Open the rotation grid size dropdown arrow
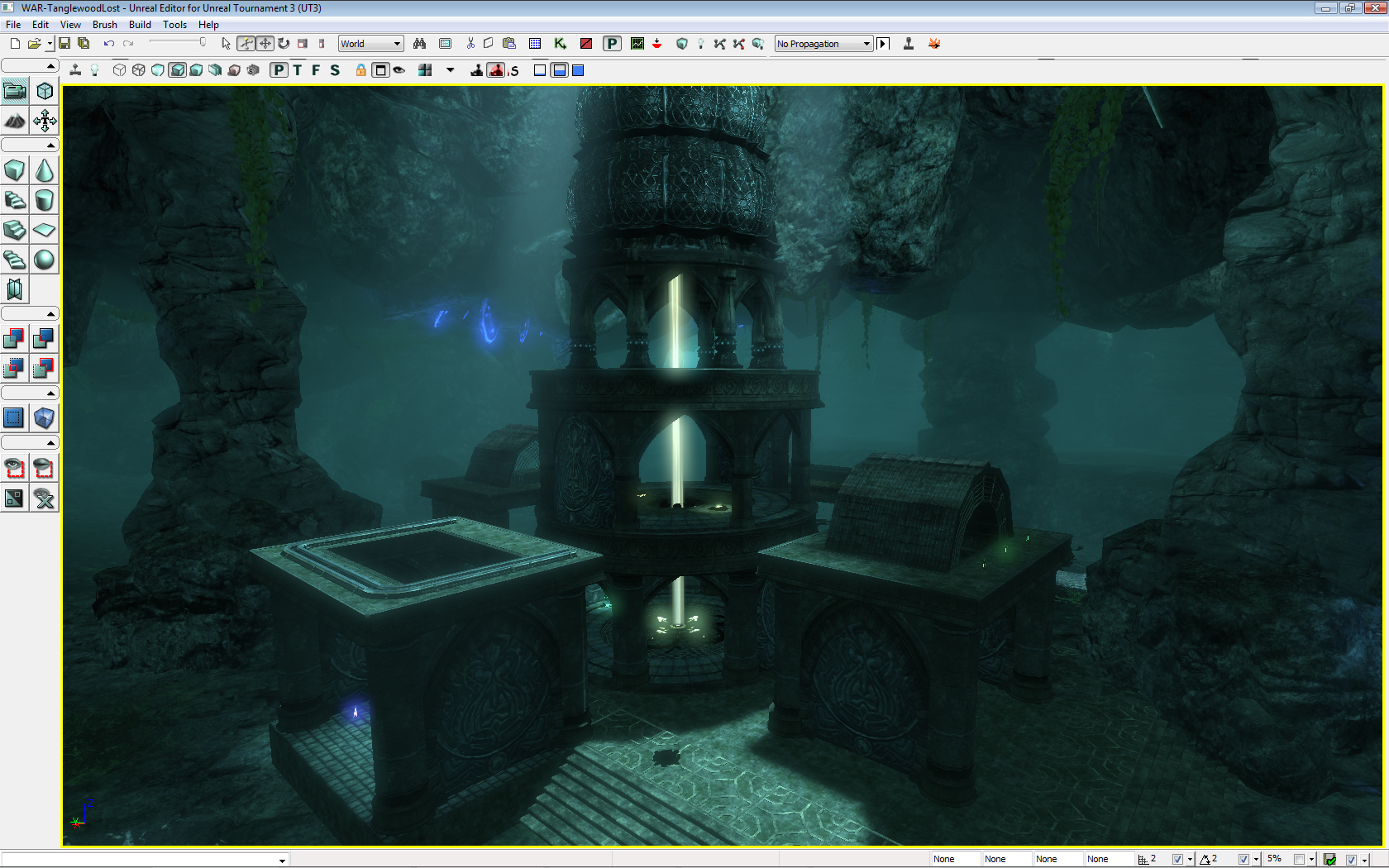 1256,860
